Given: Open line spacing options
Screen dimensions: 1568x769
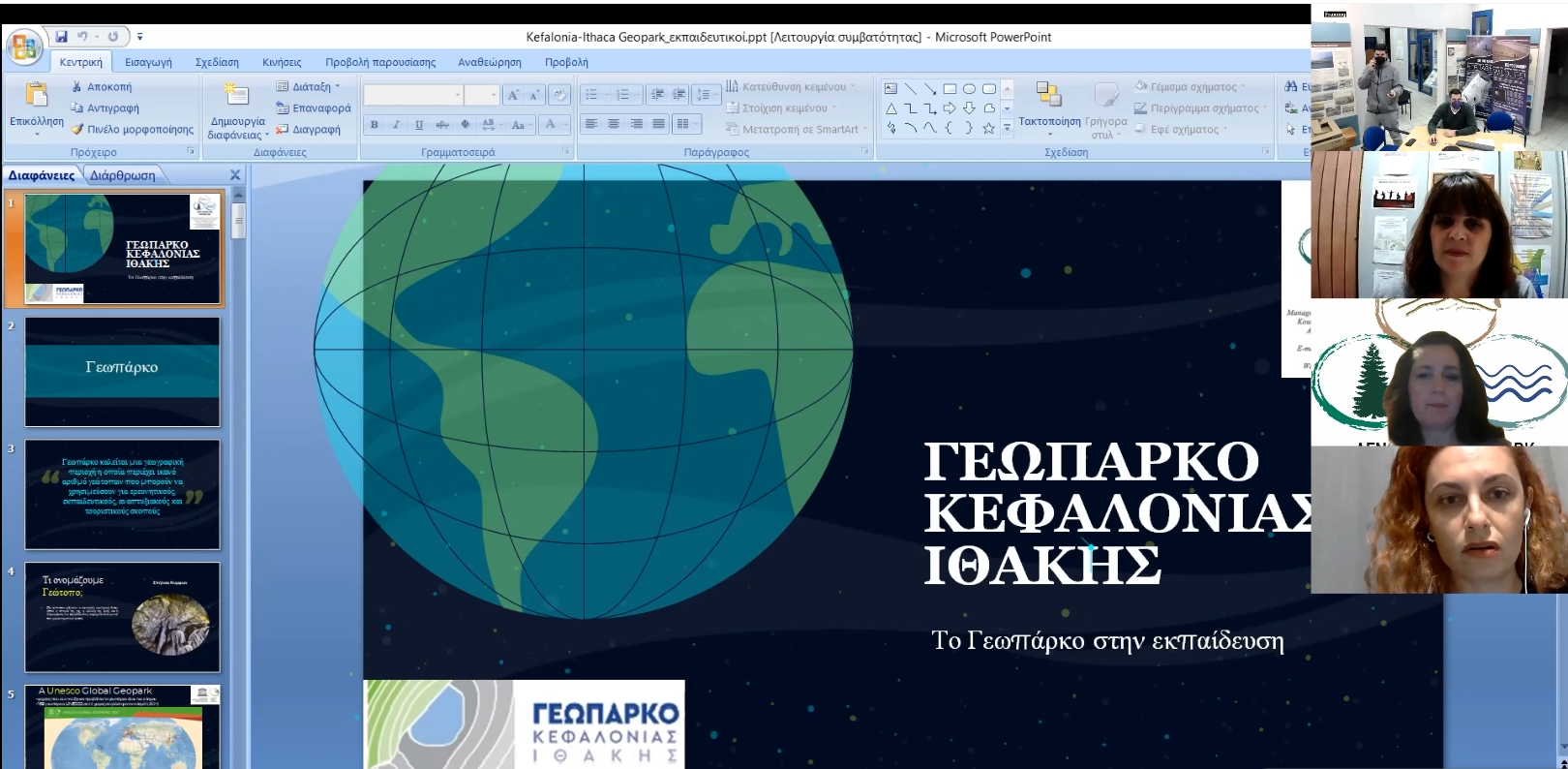Looking at the screenshot, I should pos(706,95).
